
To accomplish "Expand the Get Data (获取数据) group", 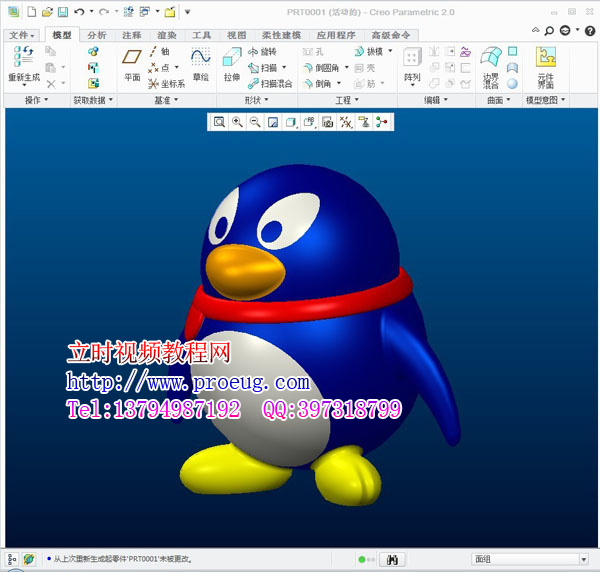I will tap(93, 100).
